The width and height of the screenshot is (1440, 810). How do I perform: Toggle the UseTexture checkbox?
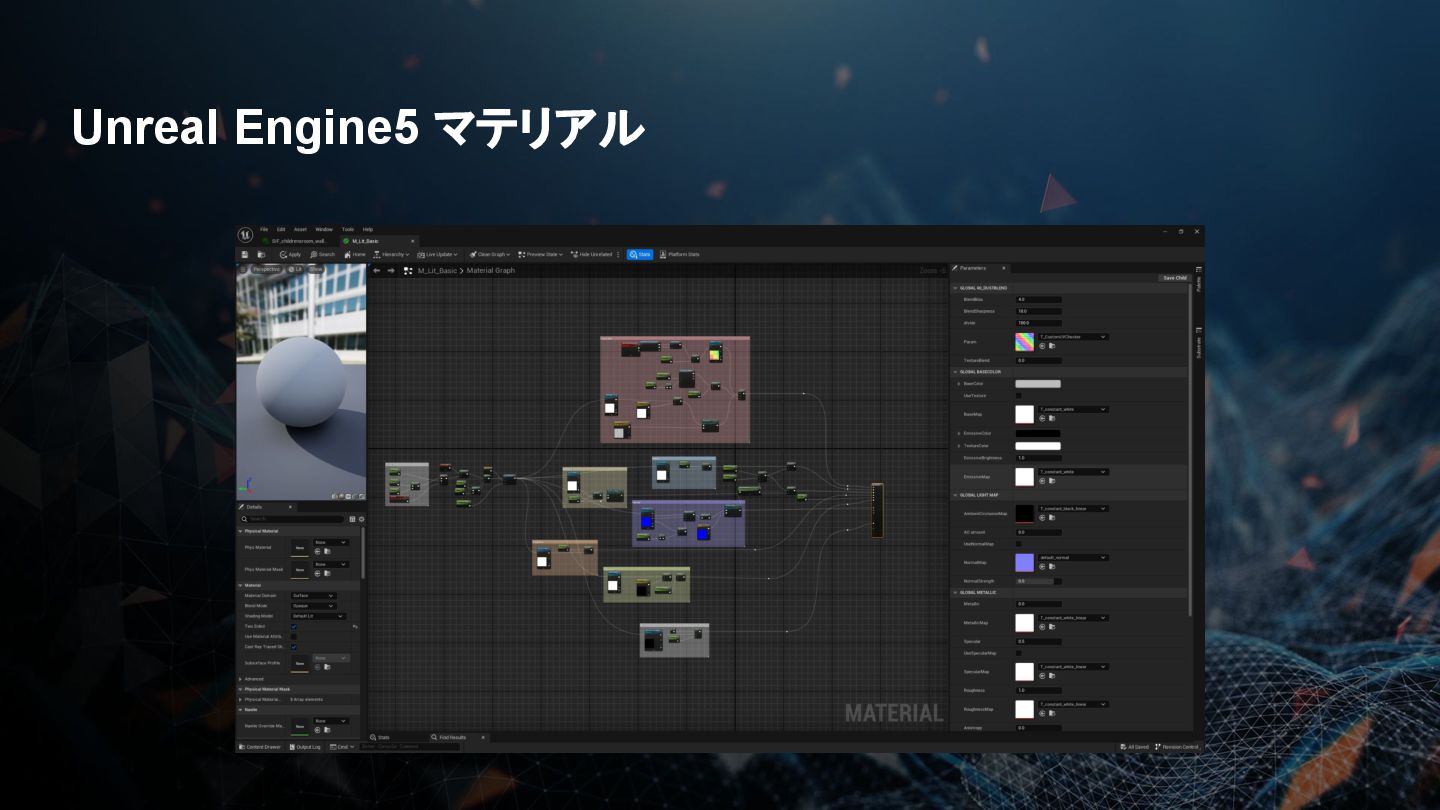1019,396
